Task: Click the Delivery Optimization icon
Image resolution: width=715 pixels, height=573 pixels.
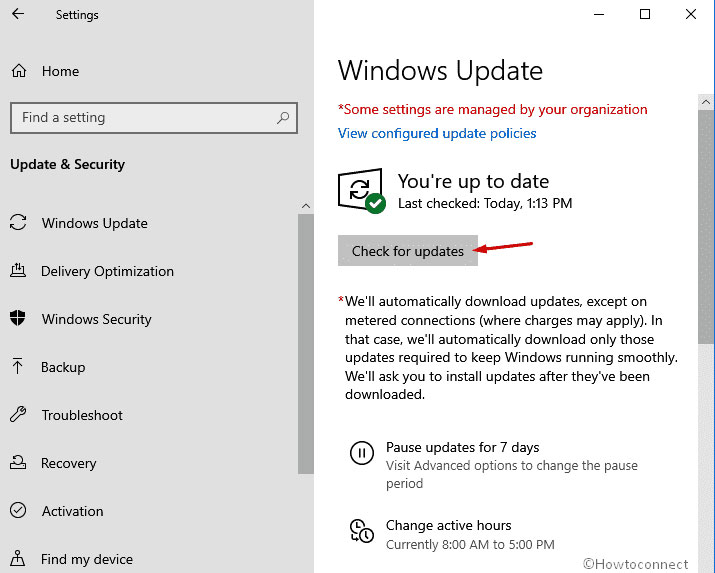Action: pos(18,271)
